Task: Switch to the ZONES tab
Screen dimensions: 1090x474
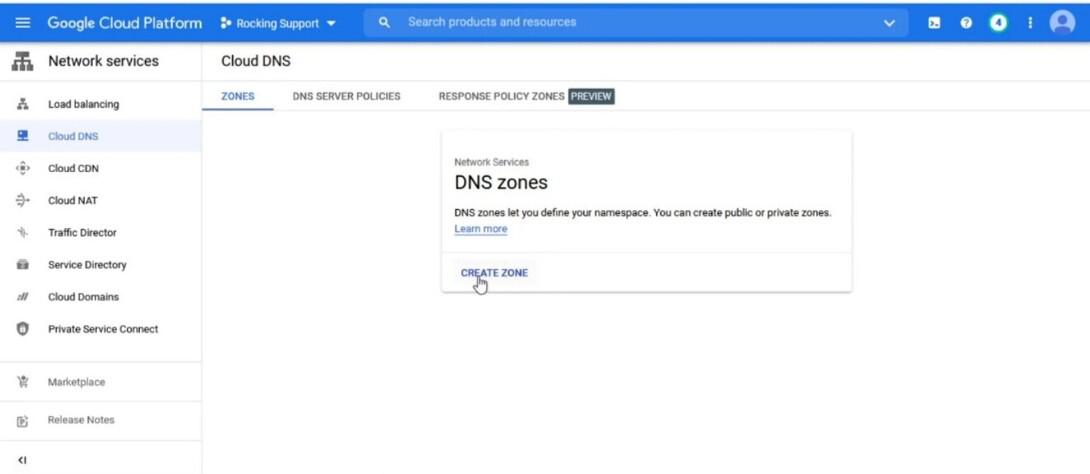Action: coord(238,97)
